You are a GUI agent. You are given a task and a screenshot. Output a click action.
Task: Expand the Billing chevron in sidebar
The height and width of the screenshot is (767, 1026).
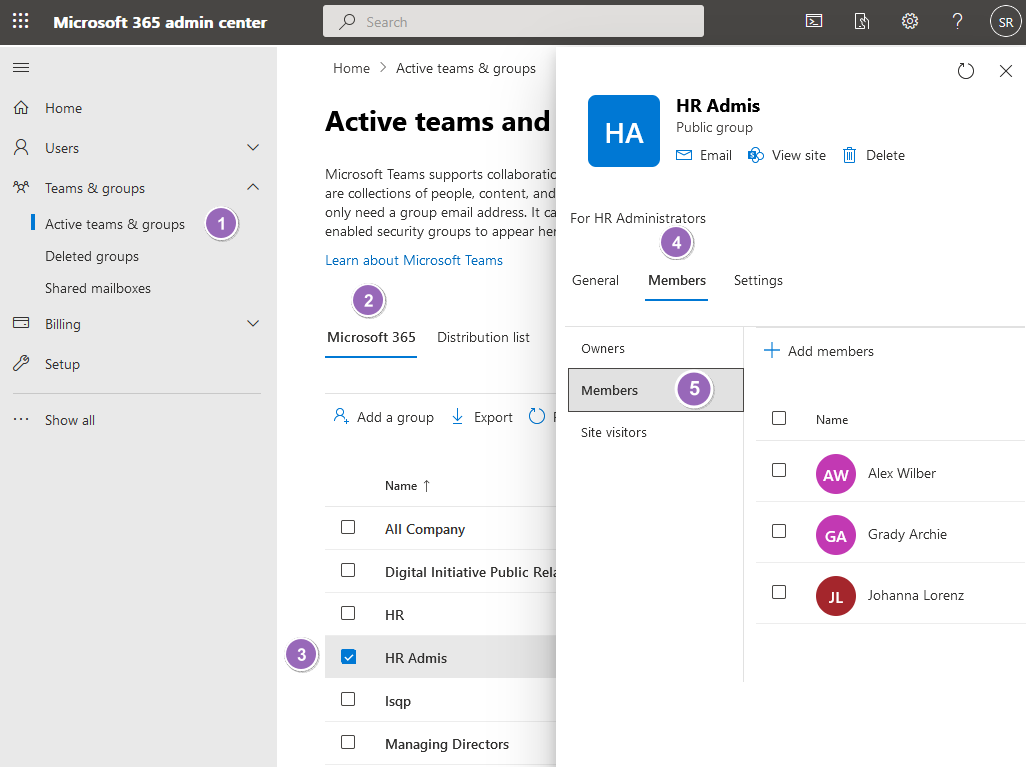253,323
